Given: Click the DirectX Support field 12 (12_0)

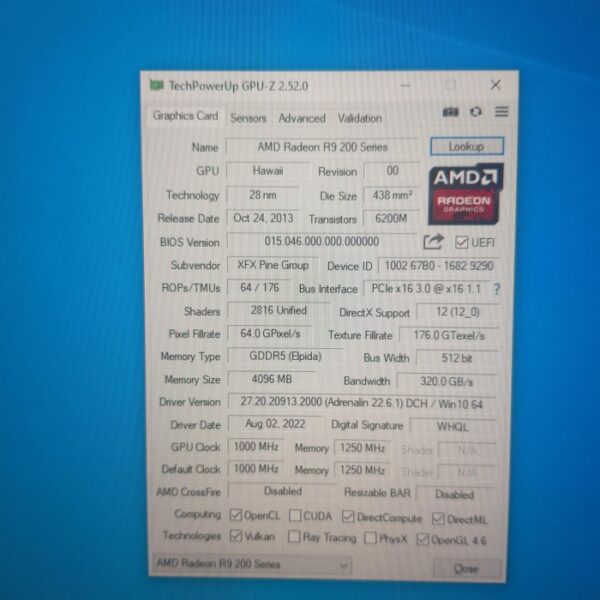Looking at the screenshot, I should [457, 312].
